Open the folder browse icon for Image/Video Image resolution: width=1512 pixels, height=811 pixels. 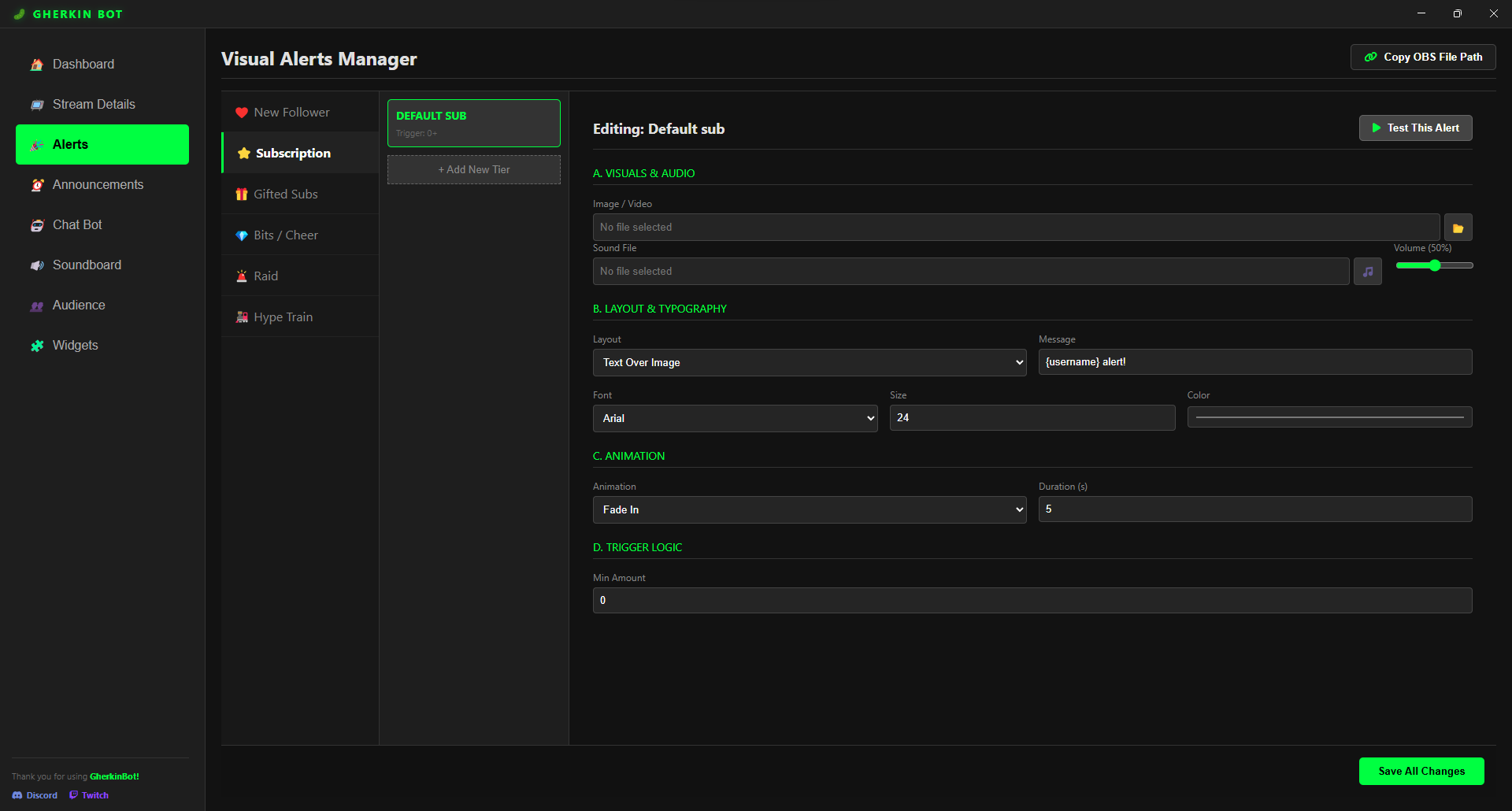tap(1458, 228)
